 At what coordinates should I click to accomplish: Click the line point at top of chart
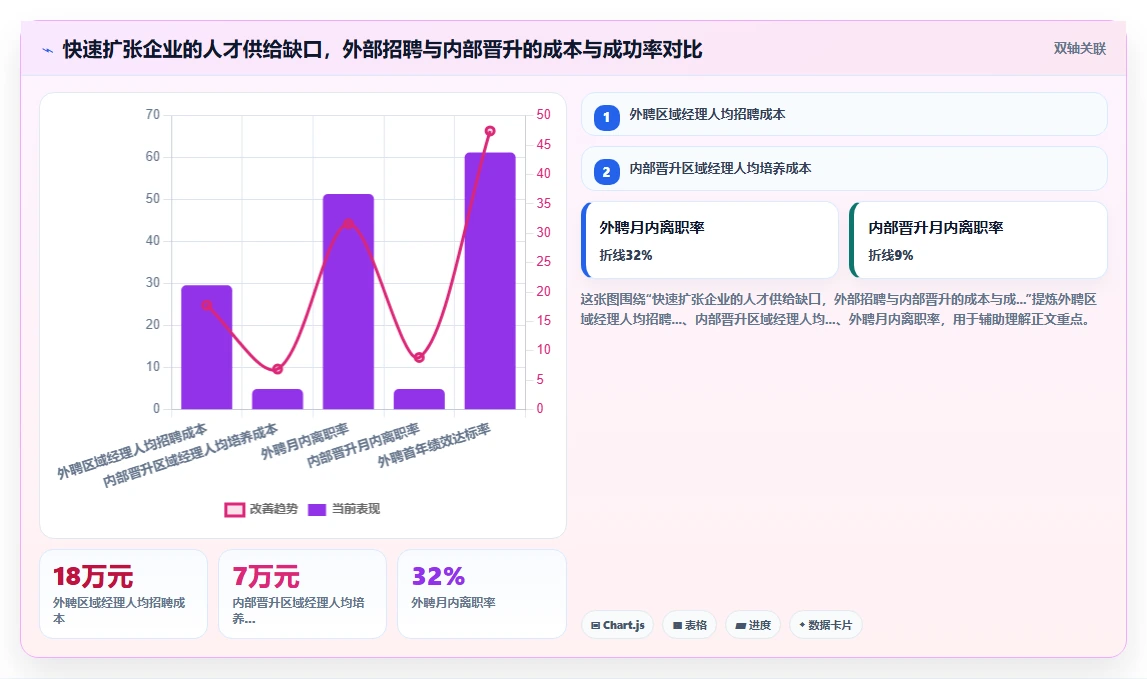(x=490, y=131)
